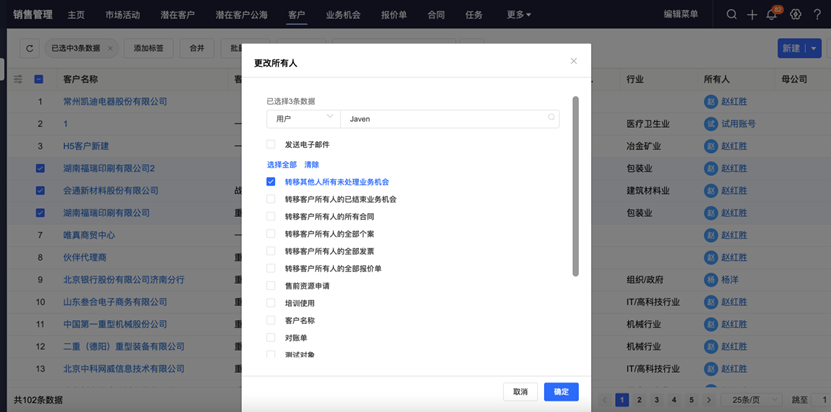Screen dimensions: 831x412
Task: Switch to the 业务机会 tab
Action: pyautogui.click(x=343, y=15)
